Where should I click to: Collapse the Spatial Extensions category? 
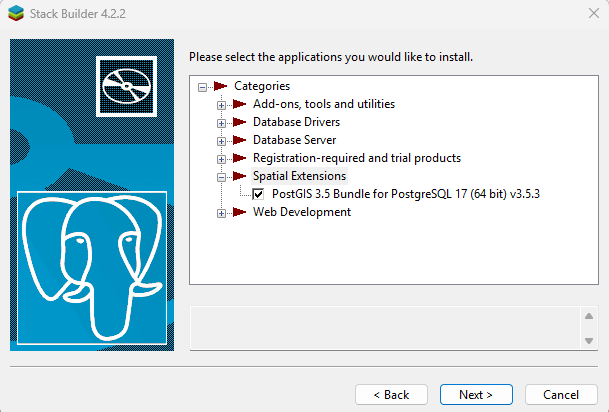pyautogui.click(x=222, y=176)
